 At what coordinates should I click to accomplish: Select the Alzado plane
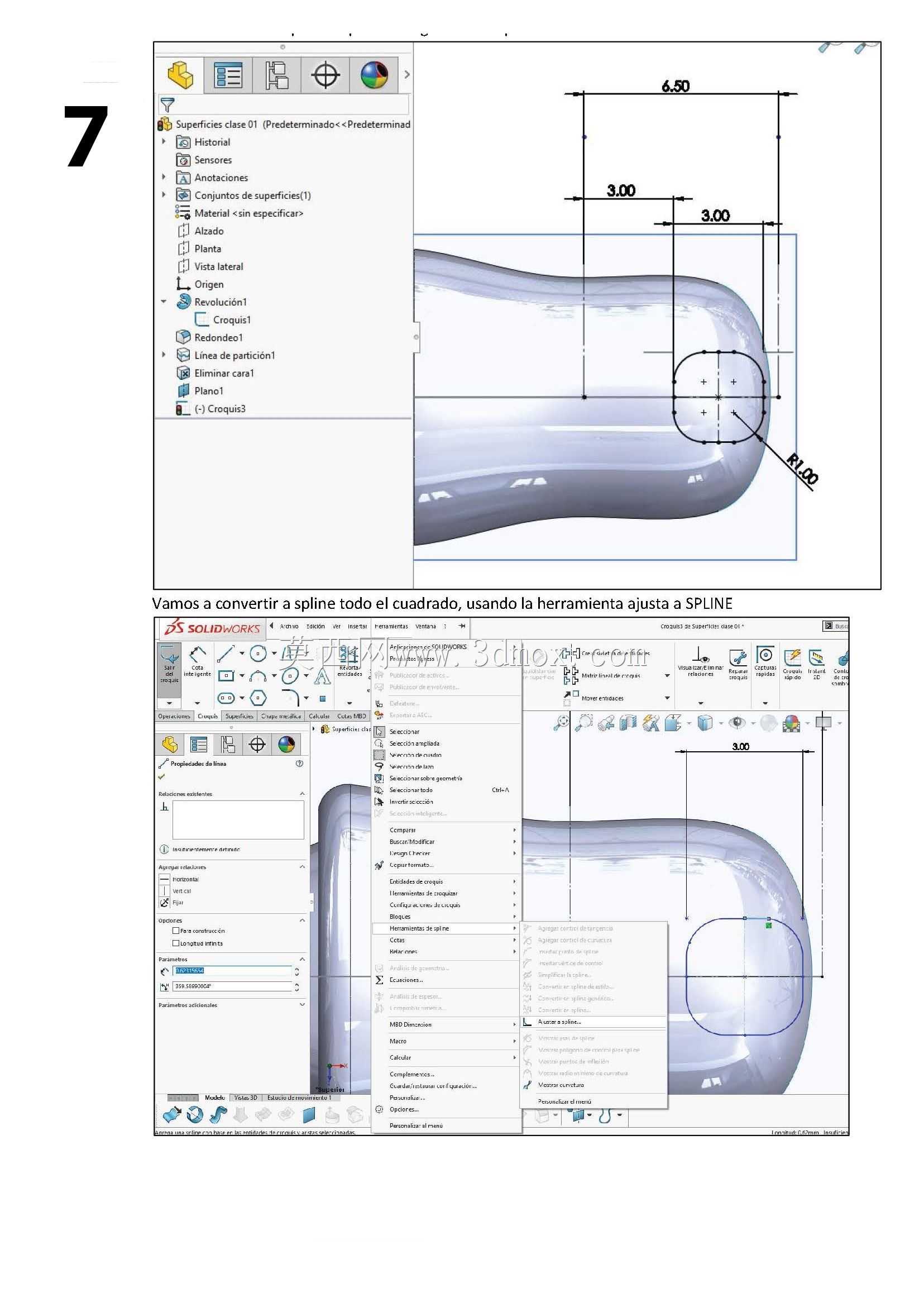(x=200, y=231)
